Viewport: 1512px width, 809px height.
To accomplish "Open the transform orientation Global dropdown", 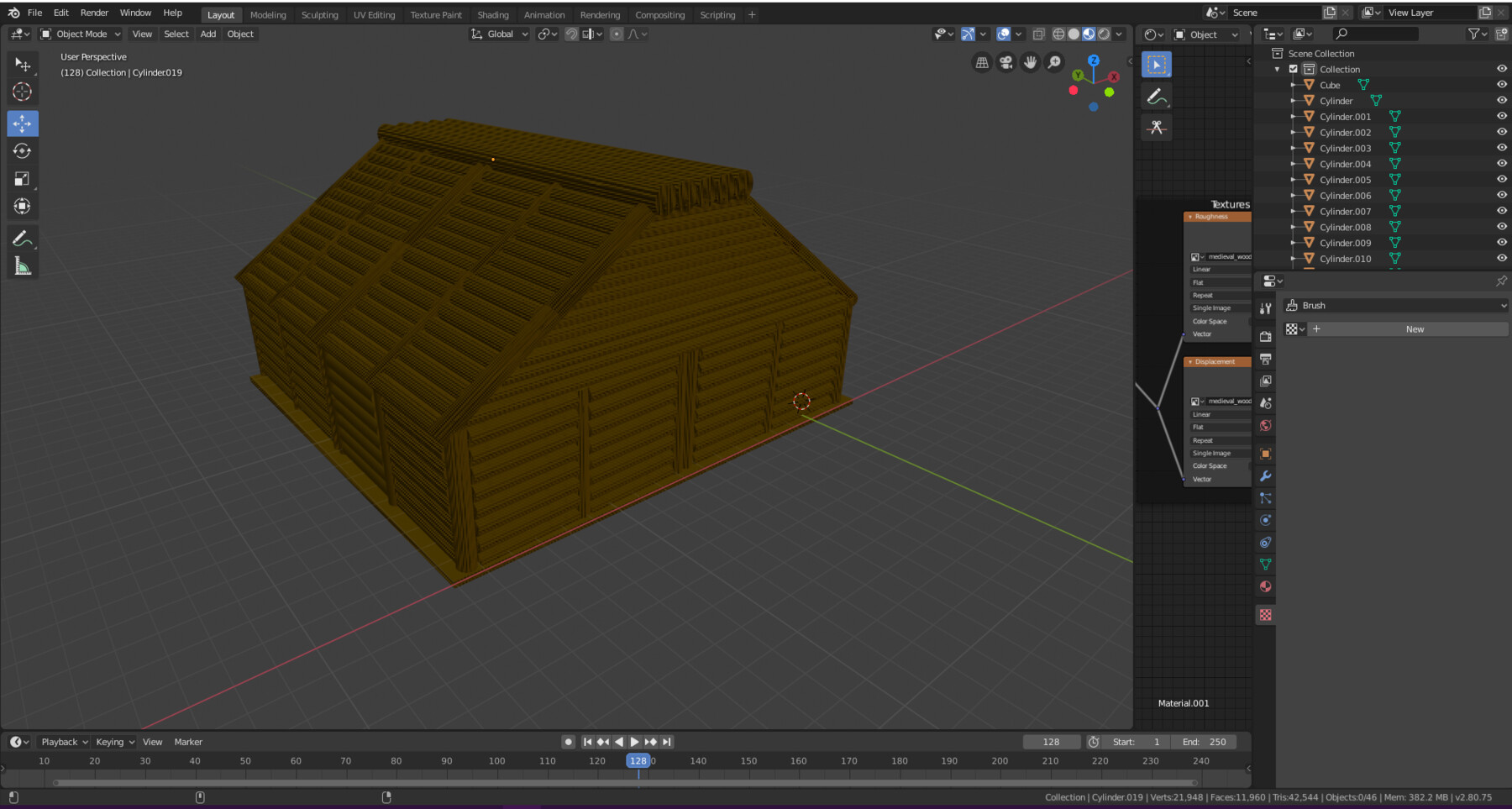I will (x=500, y=34).
